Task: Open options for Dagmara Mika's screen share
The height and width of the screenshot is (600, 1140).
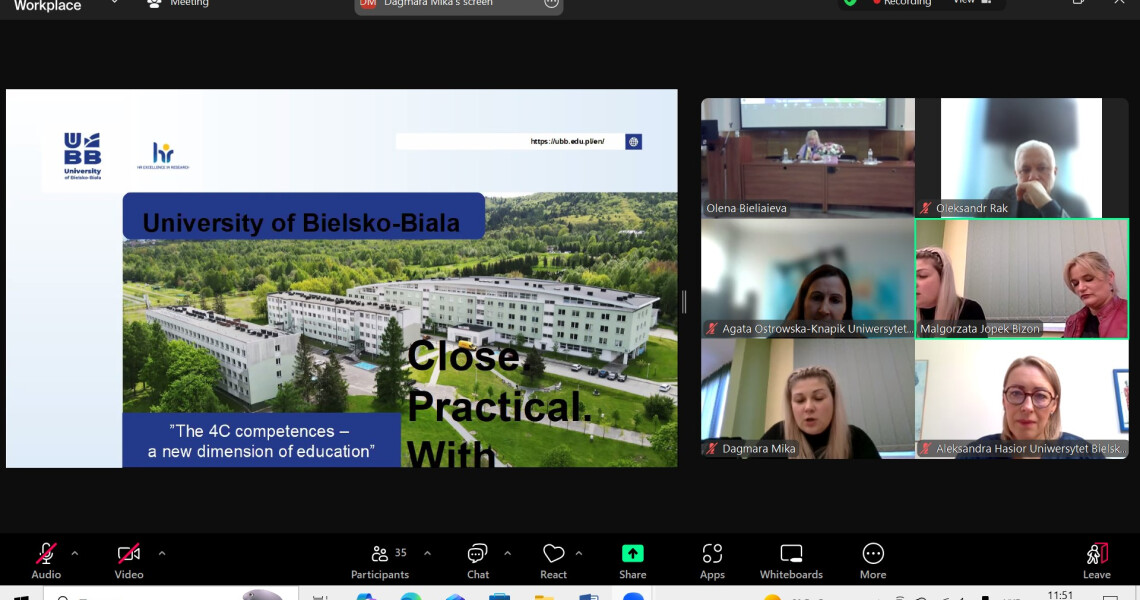Action: point(551,3)
